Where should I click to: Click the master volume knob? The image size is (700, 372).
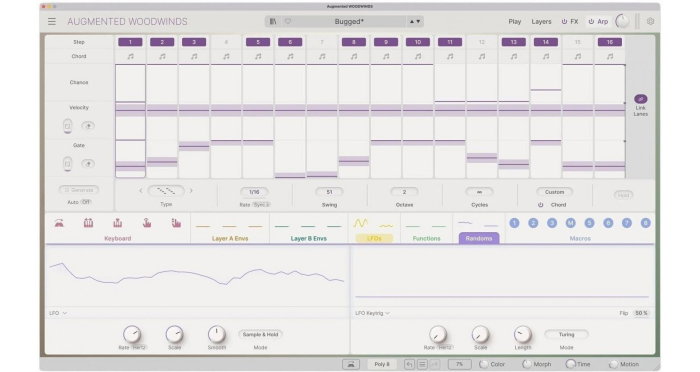coord(622,21)
